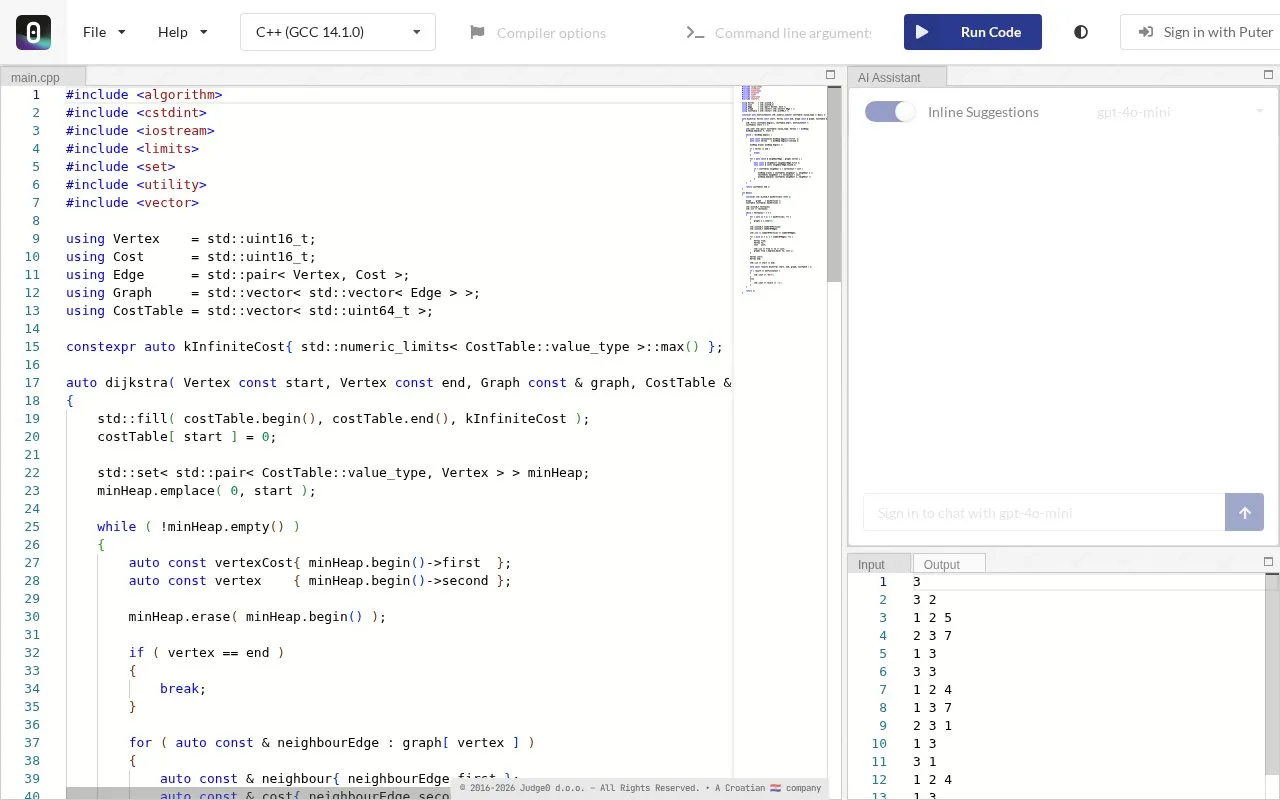Click the editor vertical scrollbar
1280x800 pixels.
[x=834, y=185]
